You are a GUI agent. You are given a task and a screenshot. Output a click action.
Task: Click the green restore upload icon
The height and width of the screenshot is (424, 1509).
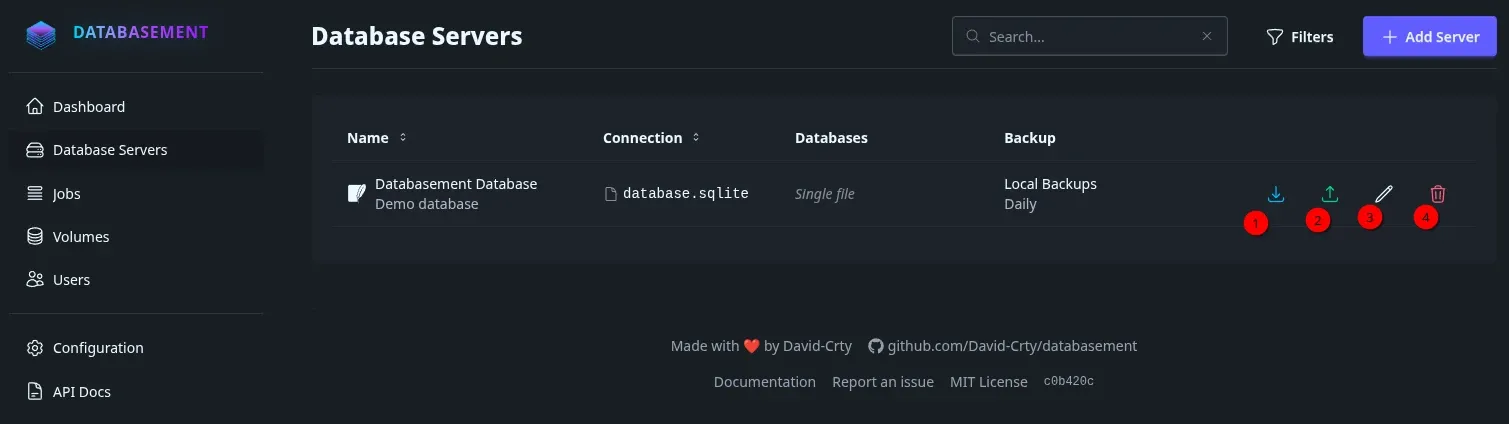[x=1330, y=194]
